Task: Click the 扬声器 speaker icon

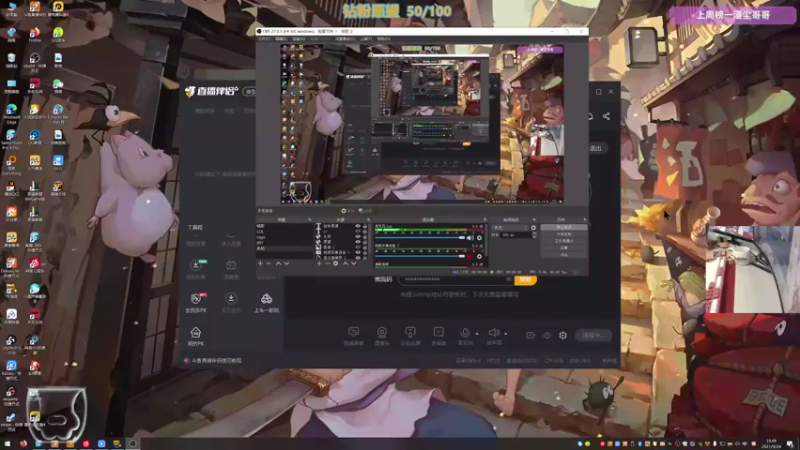Action: [493, 333]
